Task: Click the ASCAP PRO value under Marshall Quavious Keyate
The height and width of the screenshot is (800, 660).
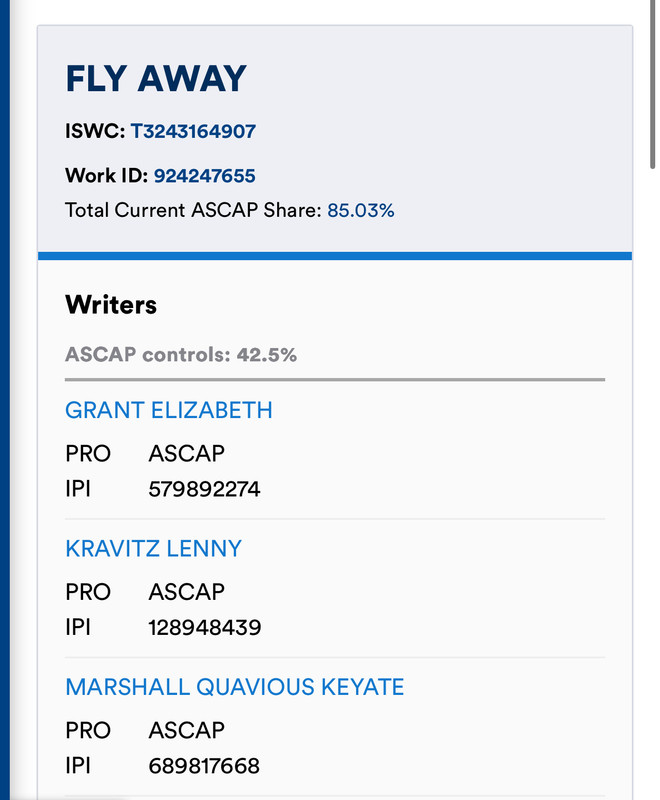Action: point(187,731)
